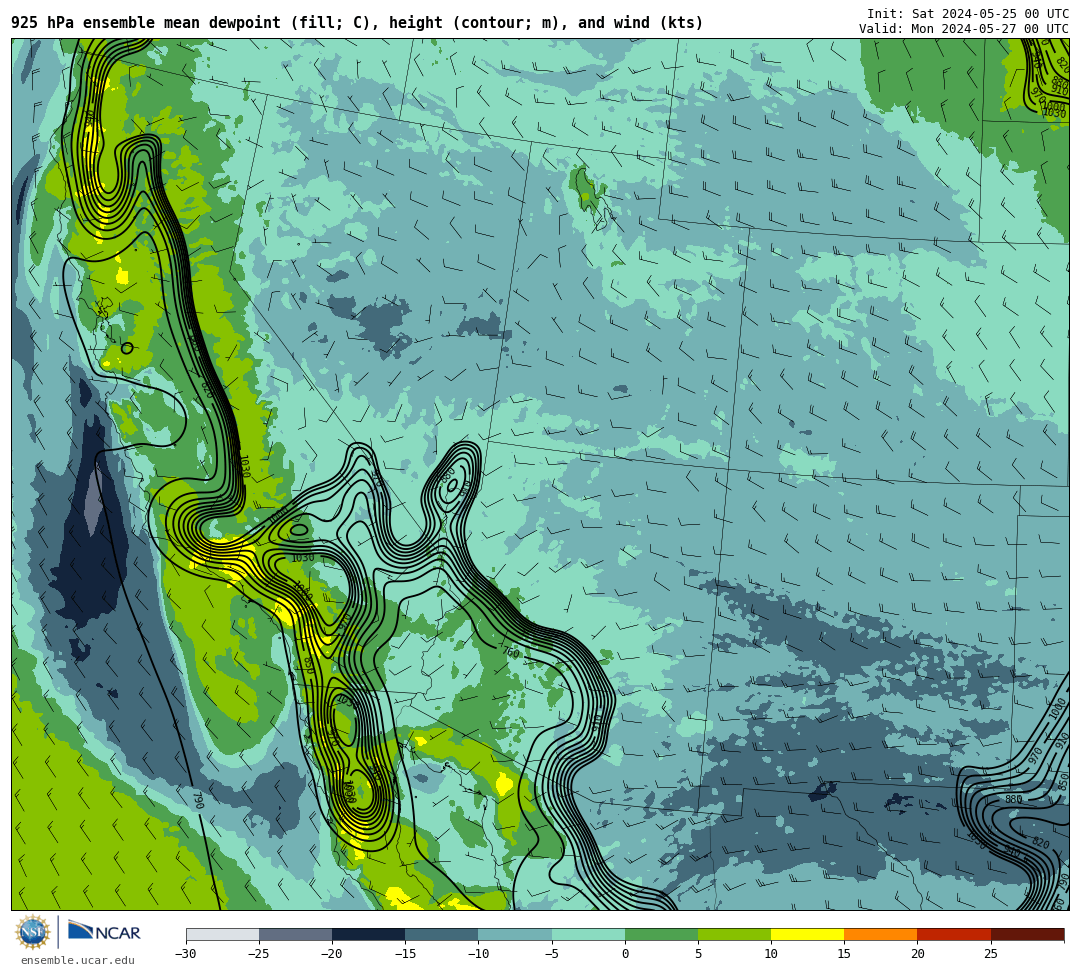1080x973 pixels.
Task: Click the 880 contour label in the southeast corner
Action: (1013, 799)
